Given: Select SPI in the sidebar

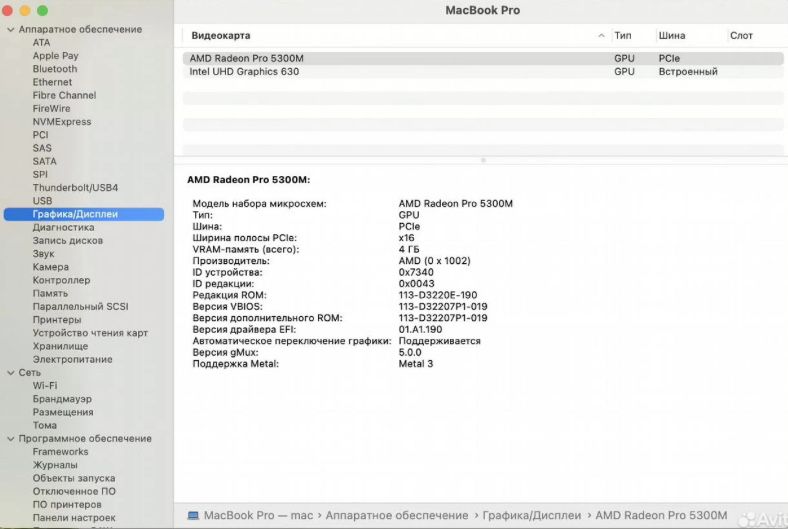Looking at the screenshot, I should click(x=40, y=174).
